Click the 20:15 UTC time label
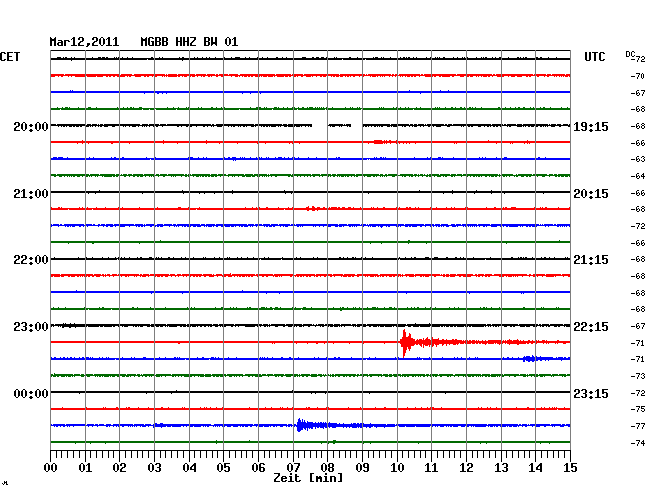Viewport: 650px width, 494px height. (591, 194)
